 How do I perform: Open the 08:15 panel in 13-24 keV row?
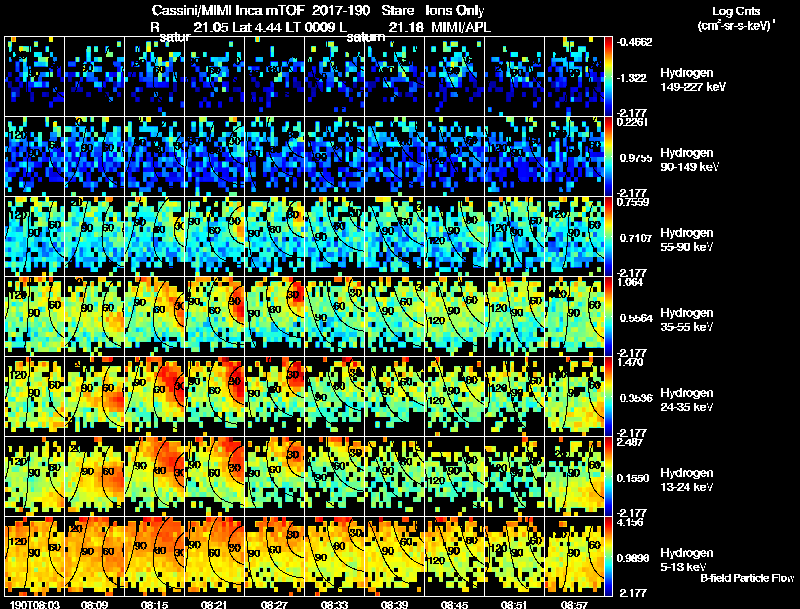[x=155, y=476]
